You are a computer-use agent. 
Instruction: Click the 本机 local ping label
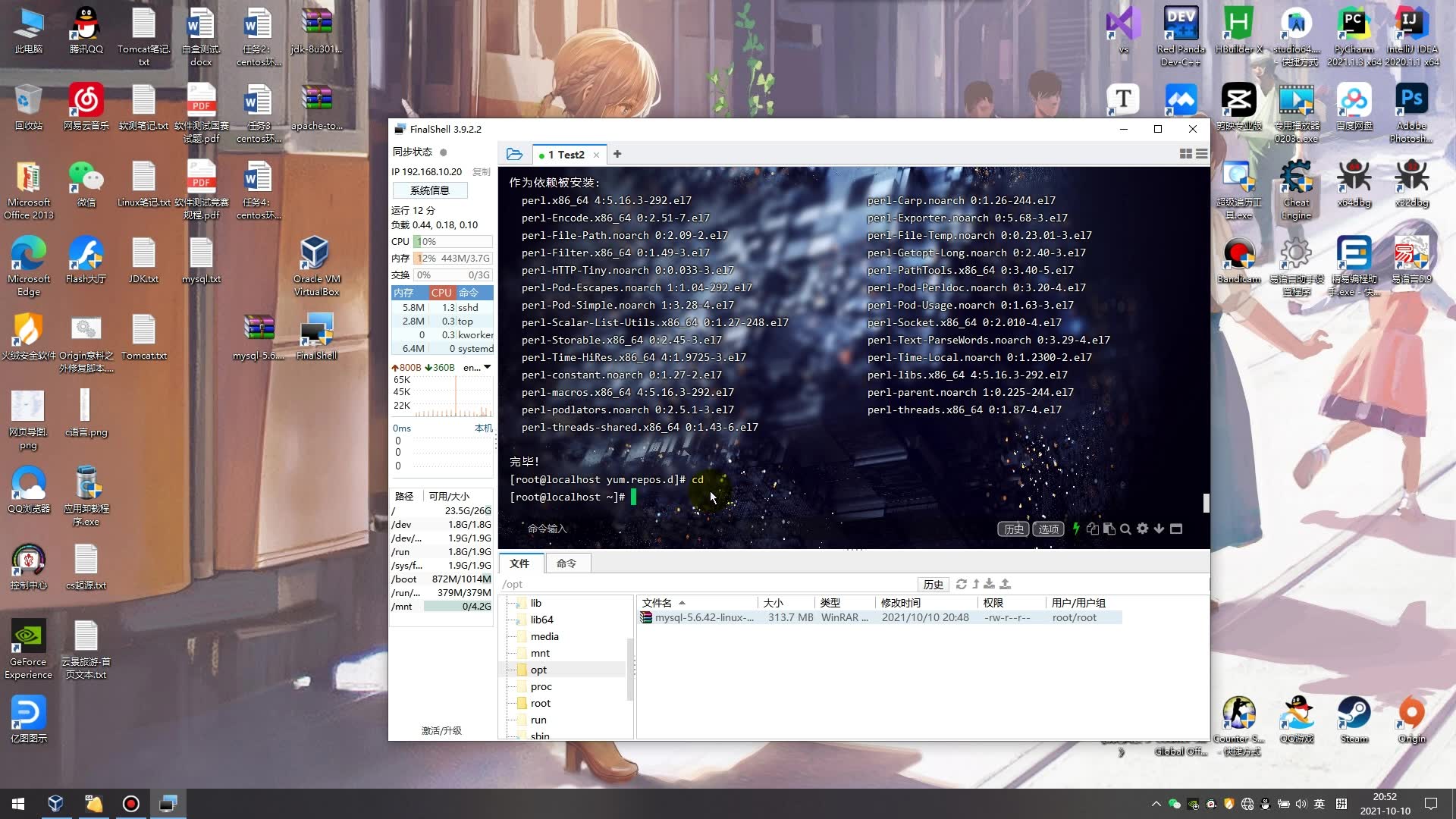pos(483,428)
